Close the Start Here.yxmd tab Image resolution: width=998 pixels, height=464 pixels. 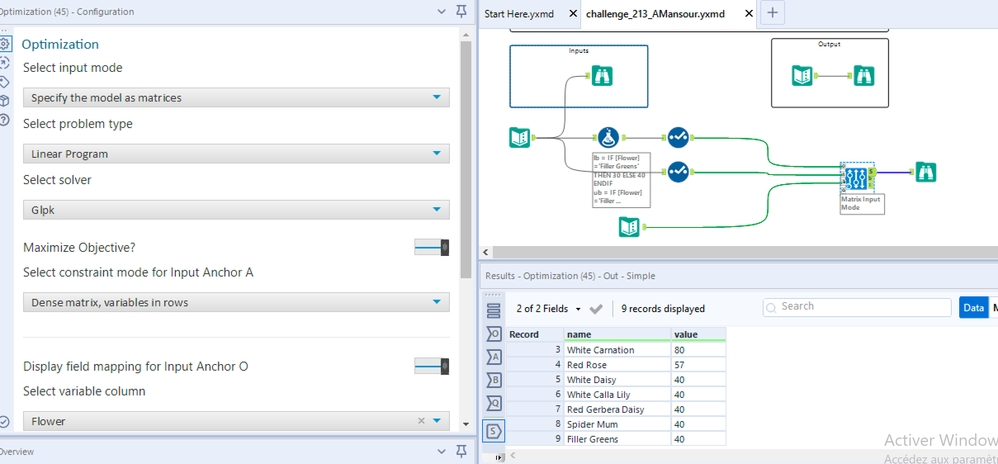[572, 13]
